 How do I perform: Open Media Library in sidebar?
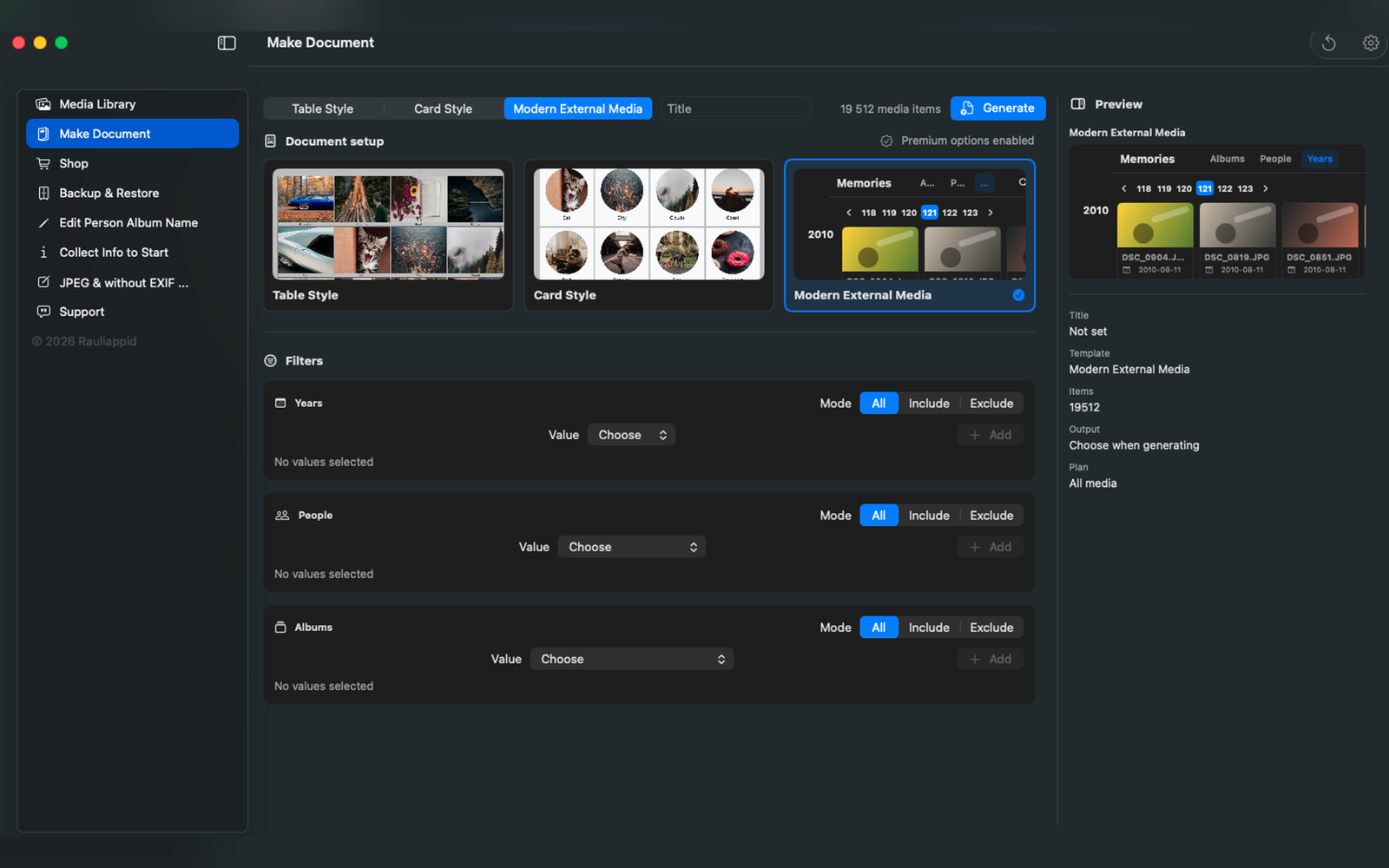133,104
